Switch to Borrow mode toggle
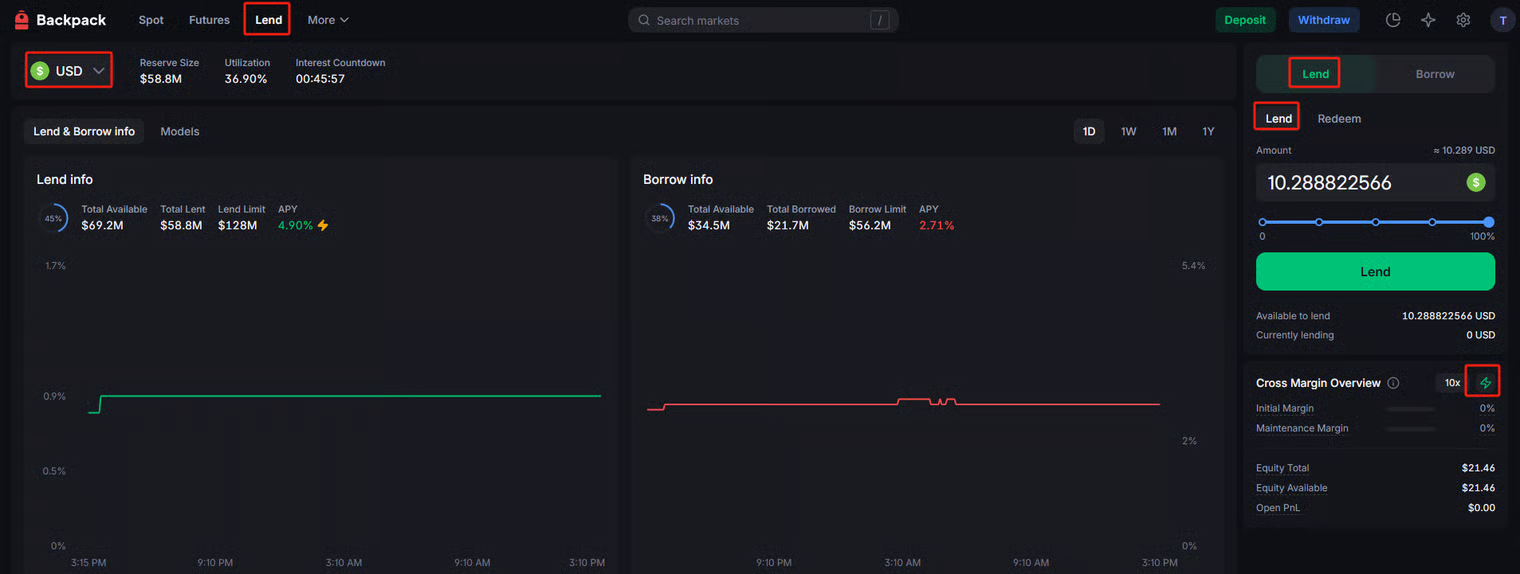The image size is (1520, 574). click(1434, 74)
